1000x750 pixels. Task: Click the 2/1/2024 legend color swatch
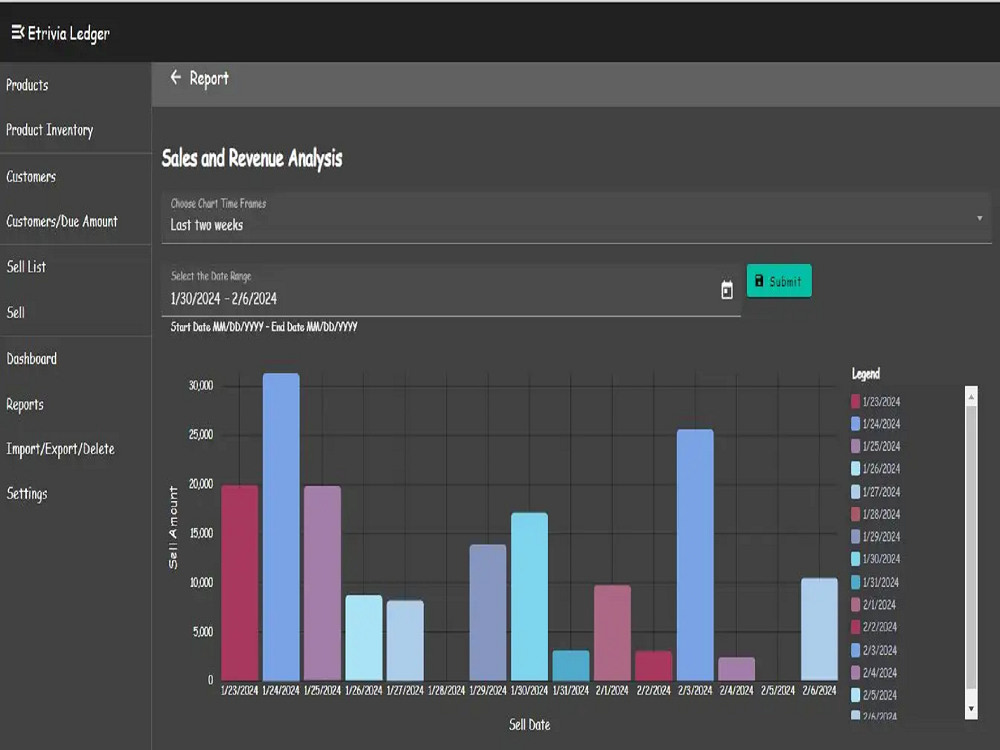click(x=855, y=605)
